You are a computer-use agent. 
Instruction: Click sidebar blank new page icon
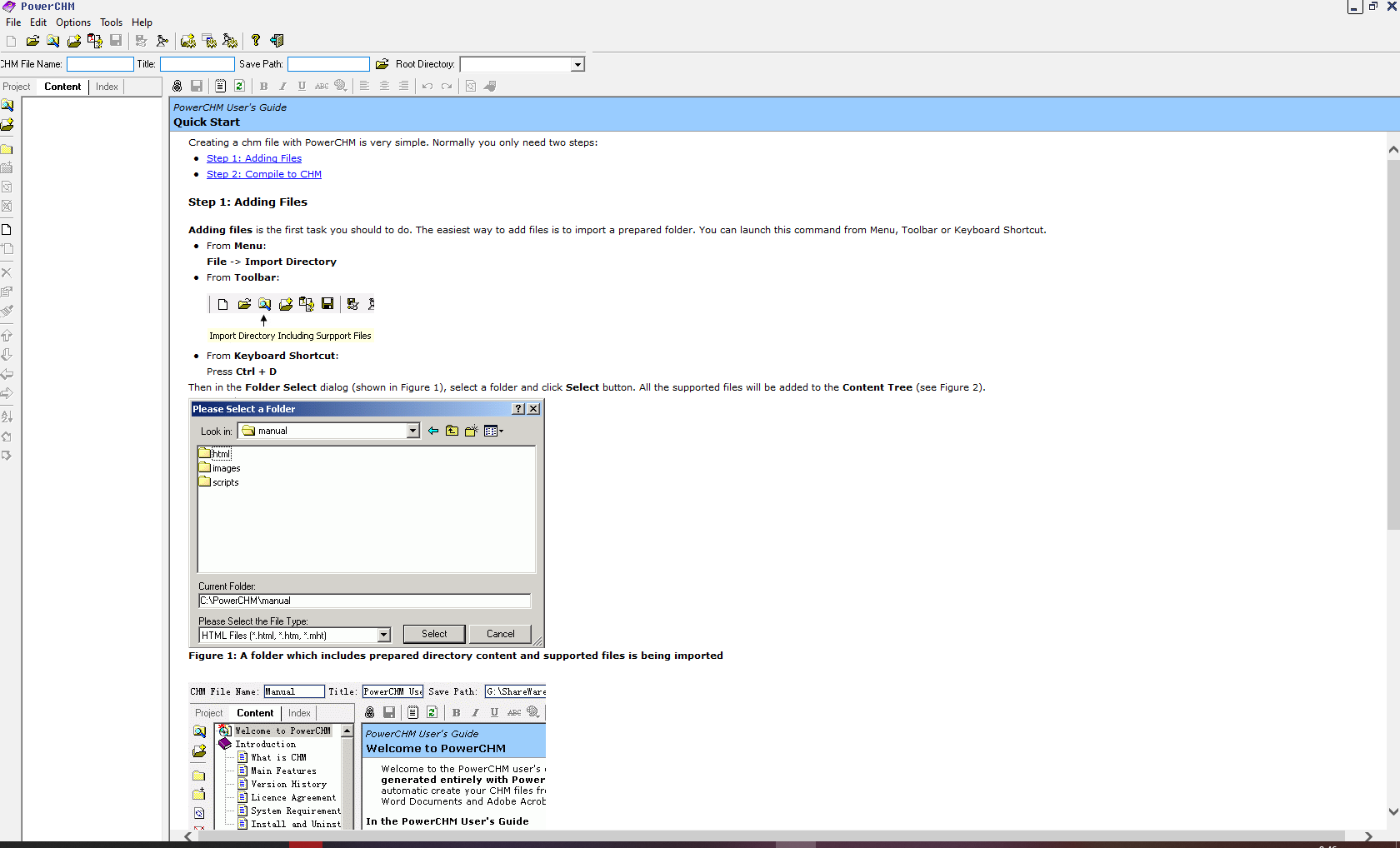(7, 229)
